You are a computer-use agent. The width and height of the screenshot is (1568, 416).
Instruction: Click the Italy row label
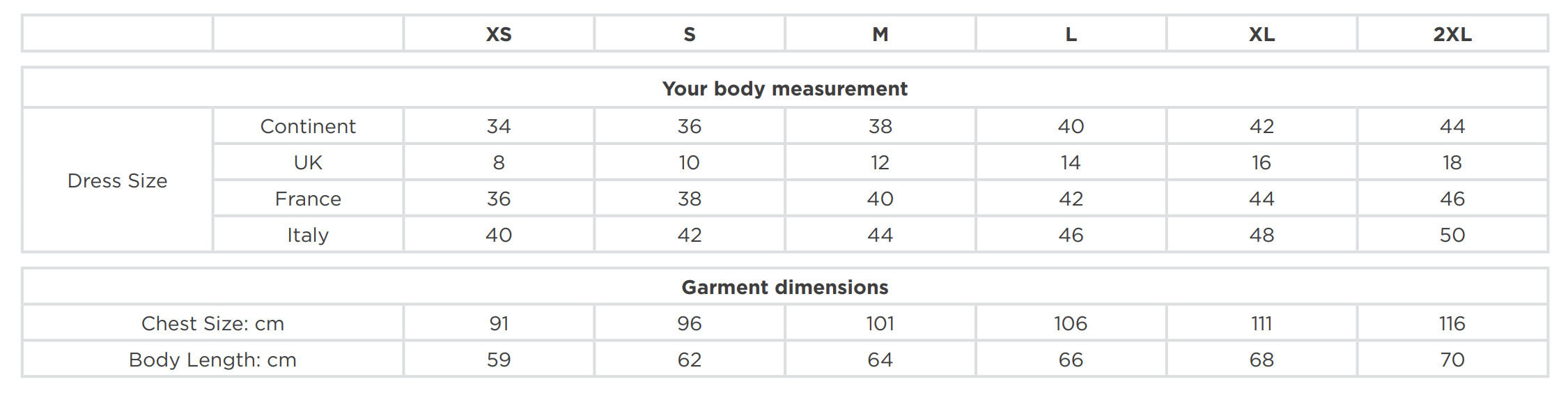pyautogui.click(x=308, y=235)
